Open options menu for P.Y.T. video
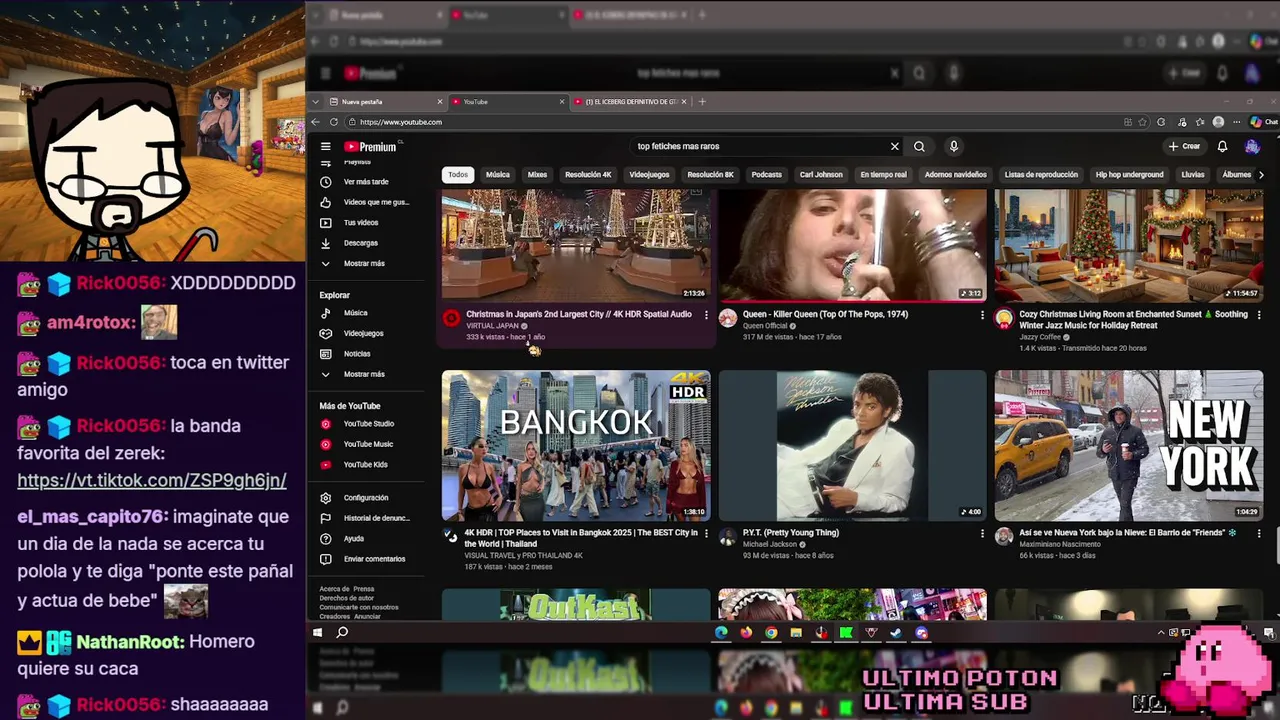The height and width of the screenshot is (720, 1280). pos(982,533)
